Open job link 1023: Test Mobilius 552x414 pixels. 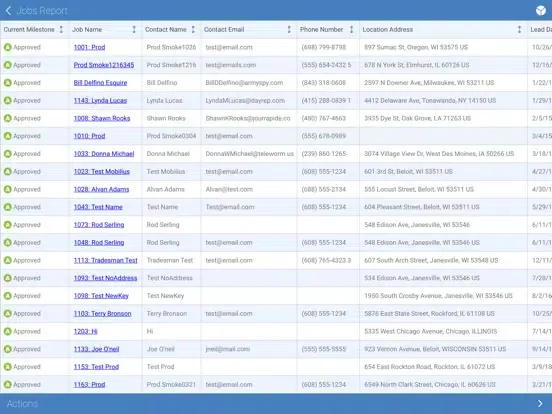[x=102, y=171]
